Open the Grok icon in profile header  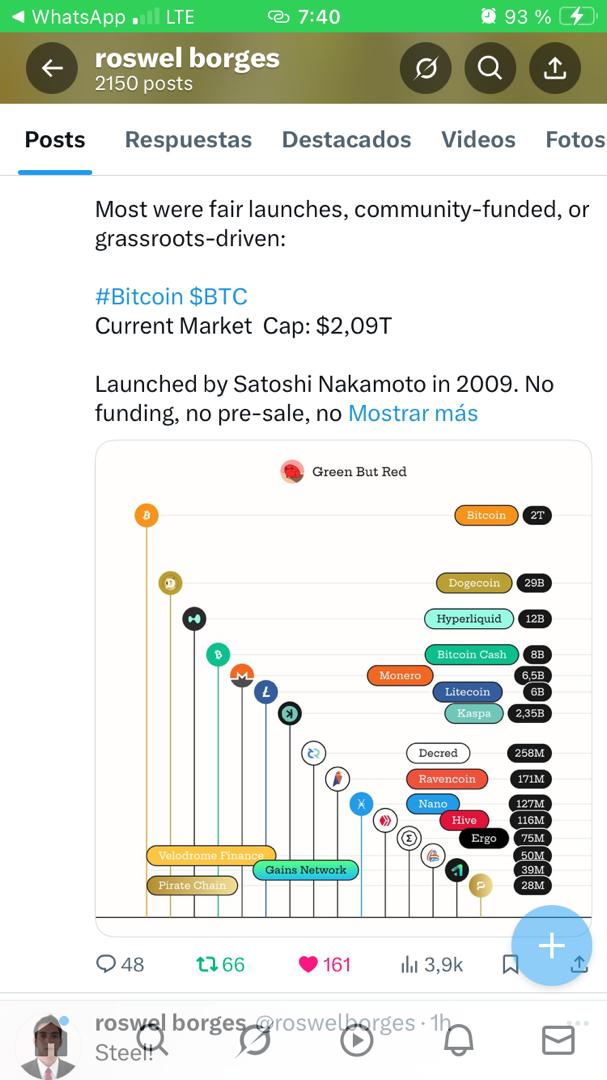(426, 68)
